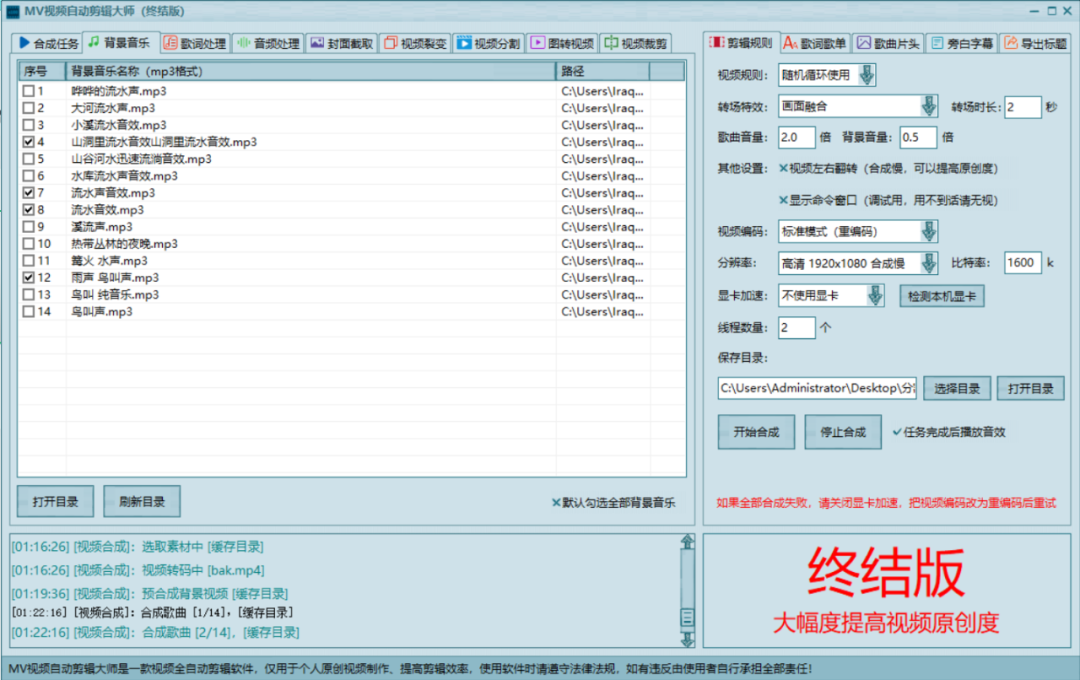Check the box for 哗哗的流水声.mp3
Image resolution: width=1080 pixels, height=680 pixels.
click(x=29, y=91)
